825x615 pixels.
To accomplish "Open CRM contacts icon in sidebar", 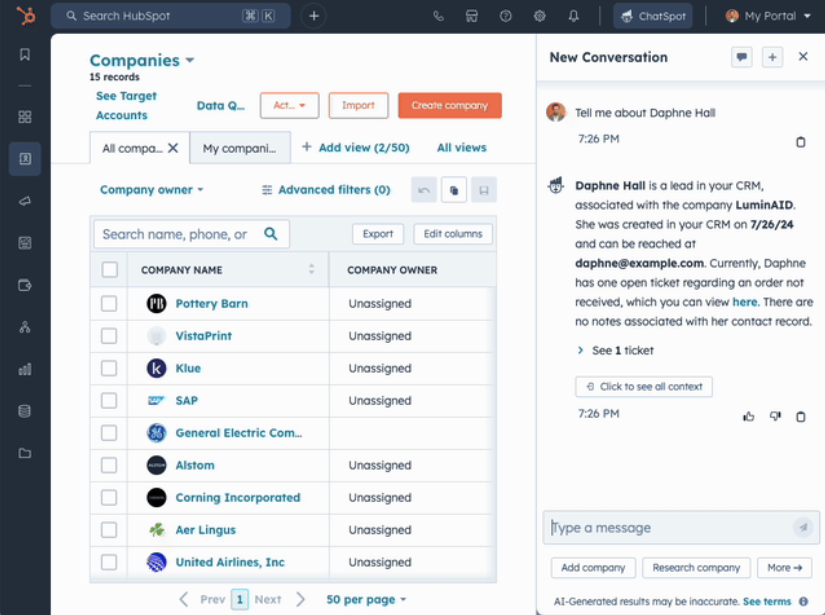I will click(25, 158).
